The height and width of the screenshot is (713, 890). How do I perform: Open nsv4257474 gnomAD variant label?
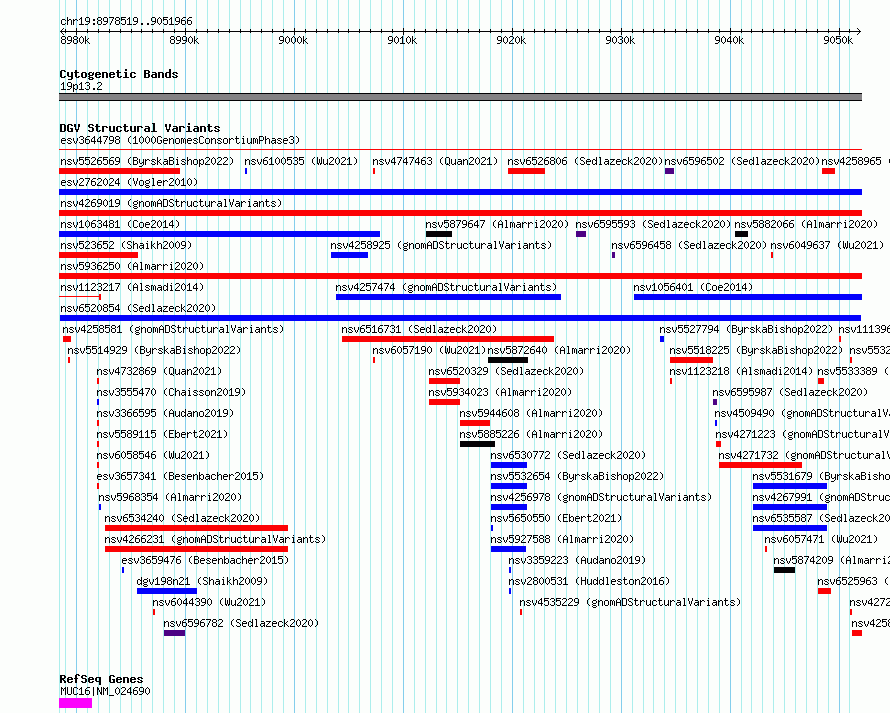[446, 287]
